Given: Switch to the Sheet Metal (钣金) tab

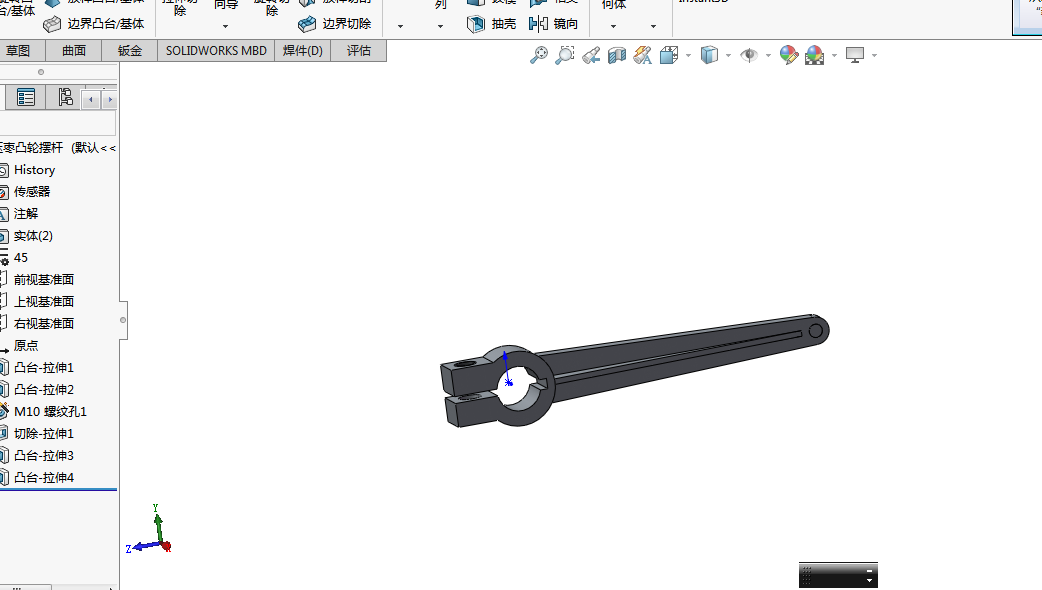Looking at the screenshot, I should pyautogui.click(x=130, y=51).
